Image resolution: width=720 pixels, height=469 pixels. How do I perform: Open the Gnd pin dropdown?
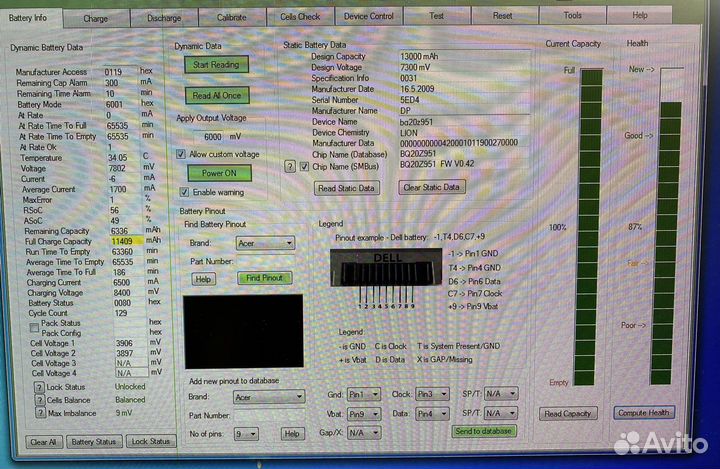(x=363, y=394)
